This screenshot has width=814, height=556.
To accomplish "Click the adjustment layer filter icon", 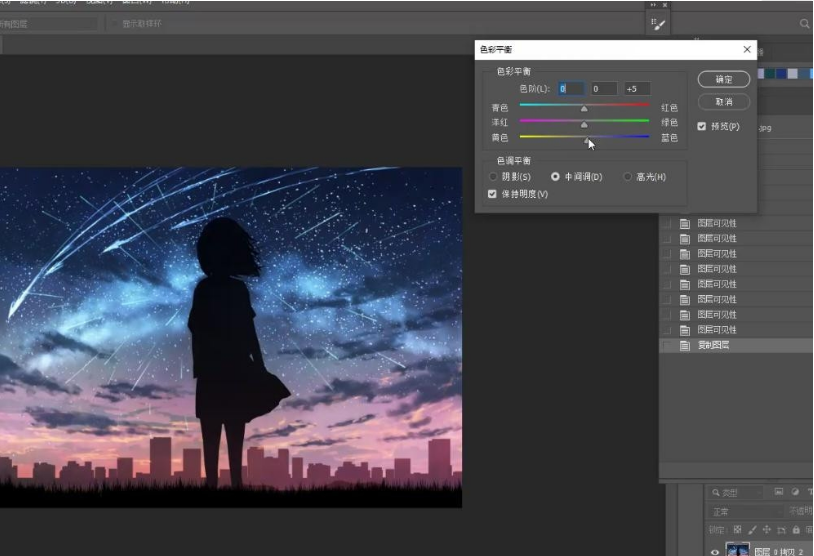I will 795,492.
